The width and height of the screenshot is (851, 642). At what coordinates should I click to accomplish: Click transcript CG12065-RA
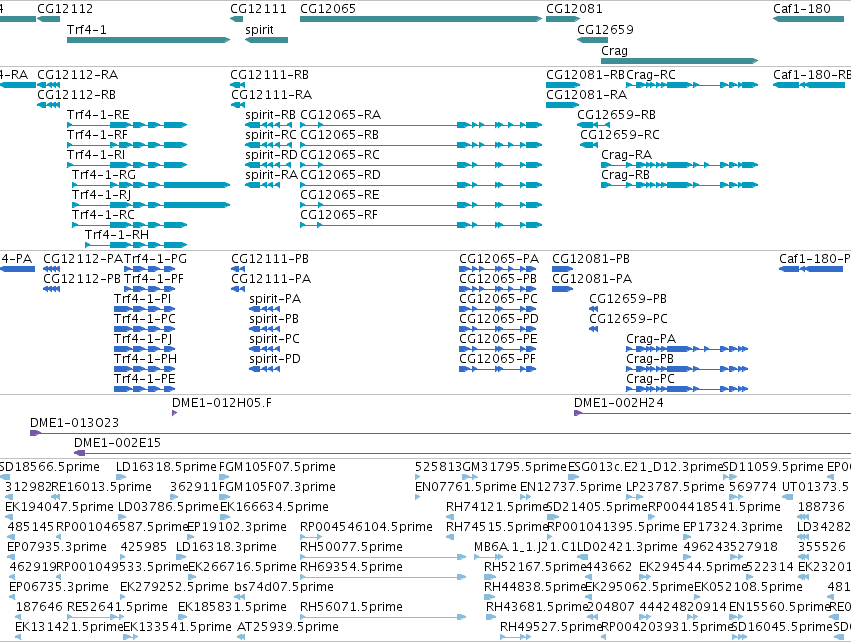tap(421, 125)
